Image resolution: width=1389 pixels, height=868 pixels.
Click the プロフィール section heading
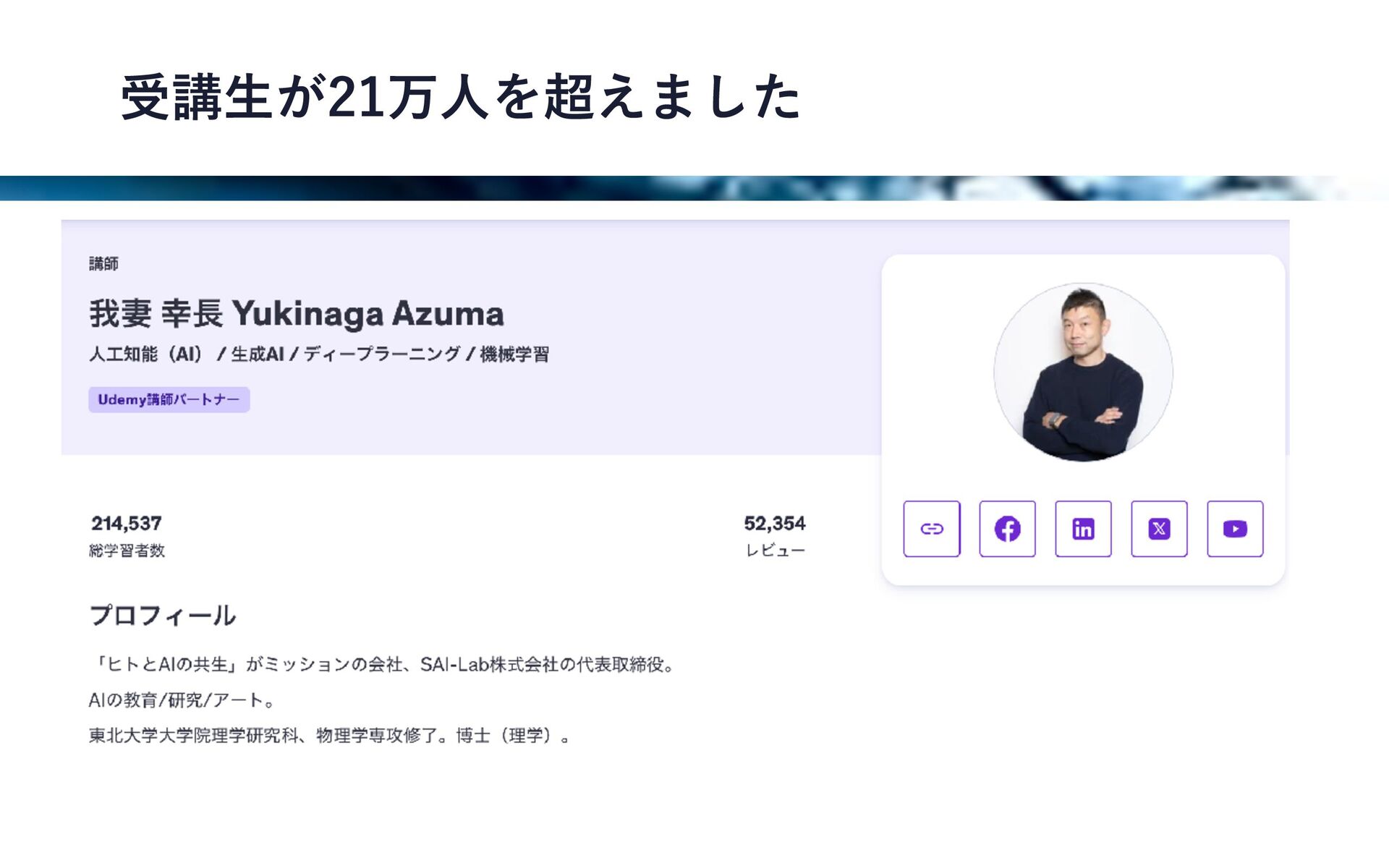[x=162, y=616]
